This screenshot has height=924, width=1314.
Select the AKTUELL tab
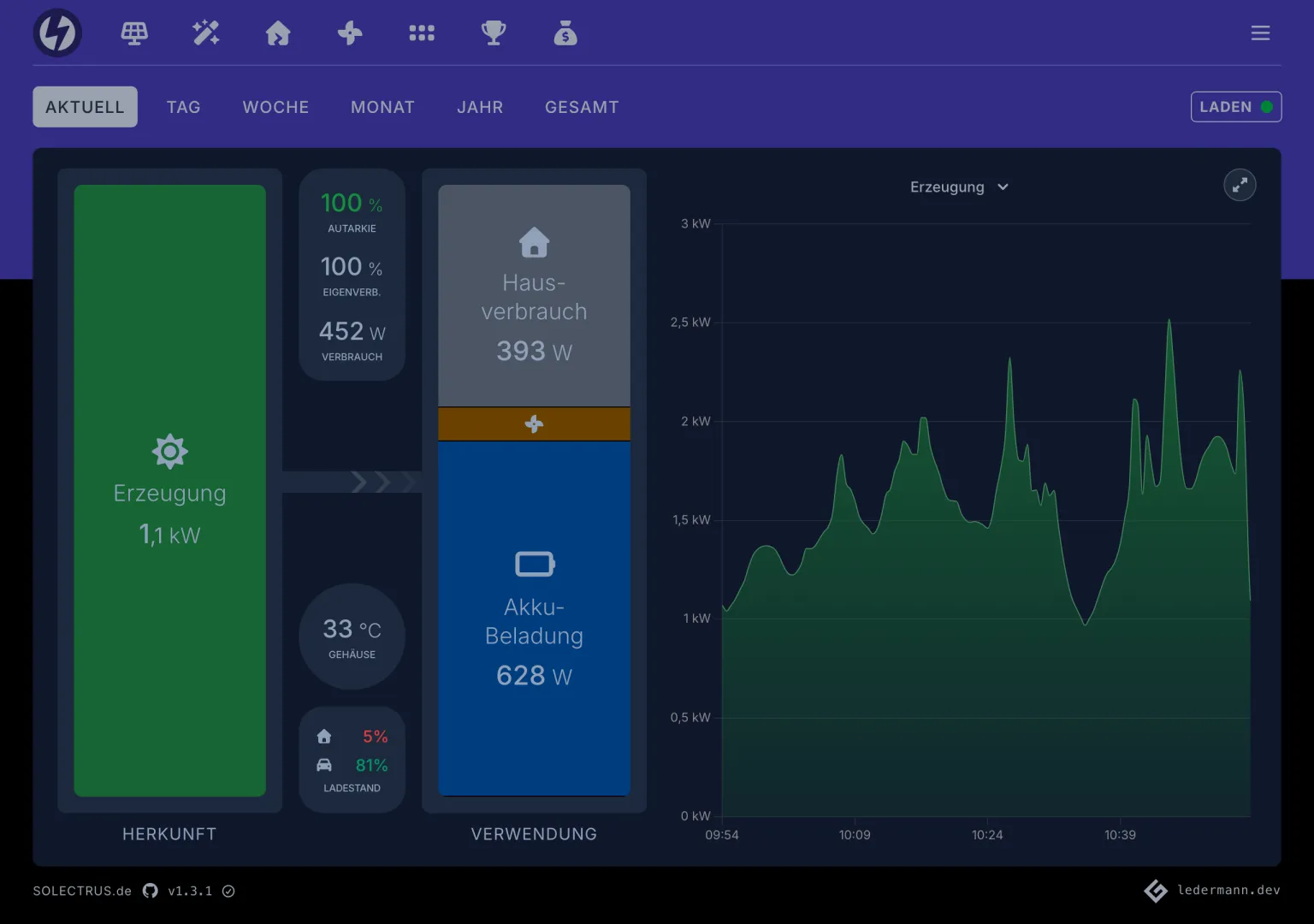pos(85,107)
